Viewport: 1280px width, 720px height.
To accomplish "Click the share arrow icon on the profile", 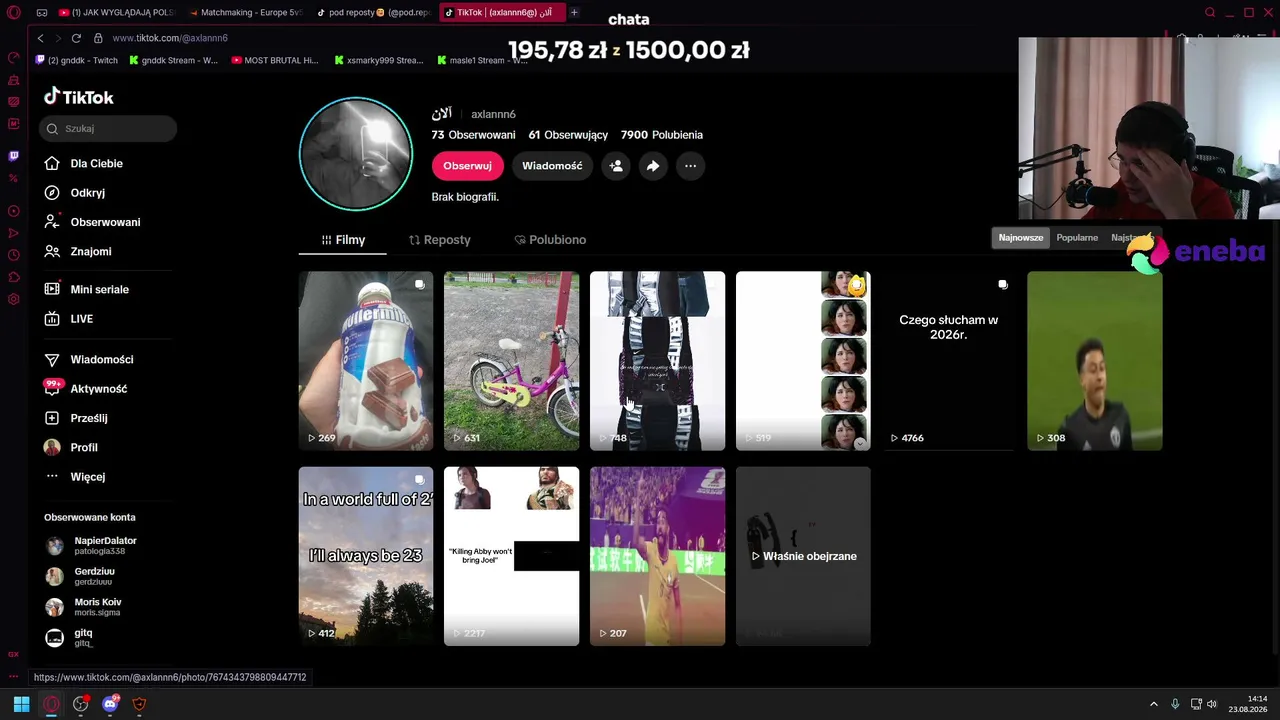I will 653,166.
